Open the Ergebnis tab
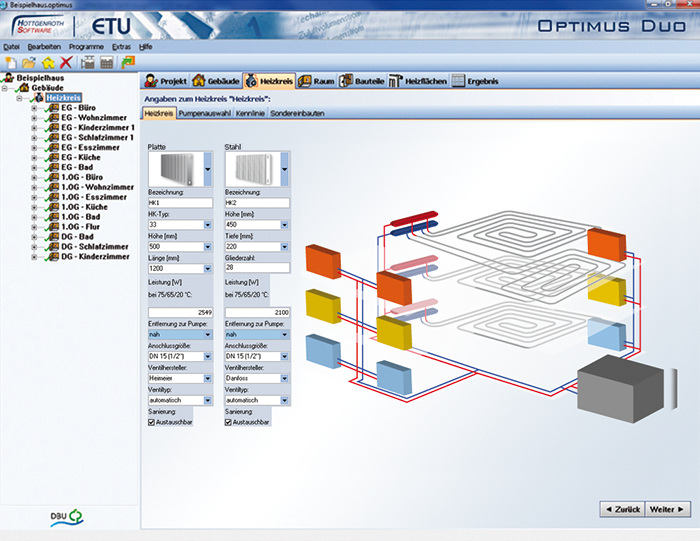Image resolution: width=700 pixels, height=541 pixels. 475,81
